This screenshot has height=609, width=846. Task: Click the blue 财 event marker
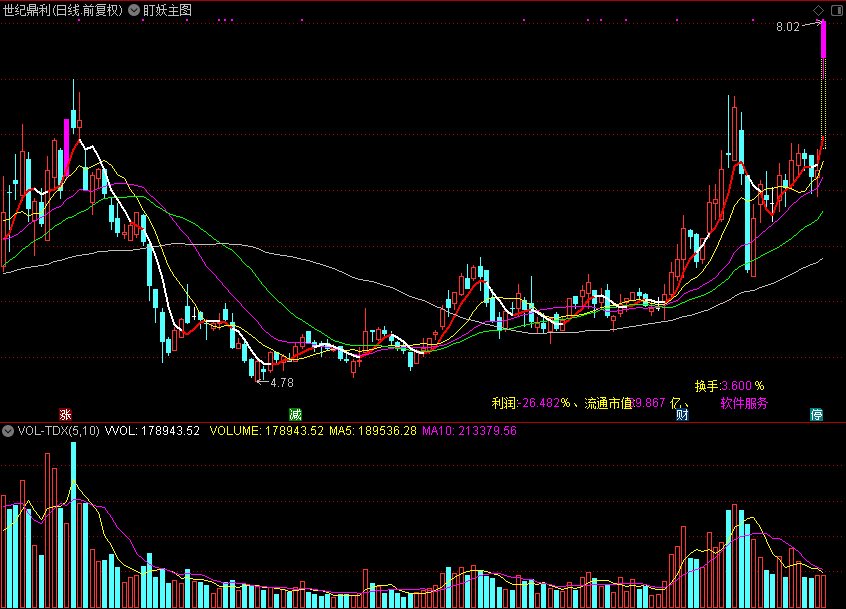(x=683, y=414)
